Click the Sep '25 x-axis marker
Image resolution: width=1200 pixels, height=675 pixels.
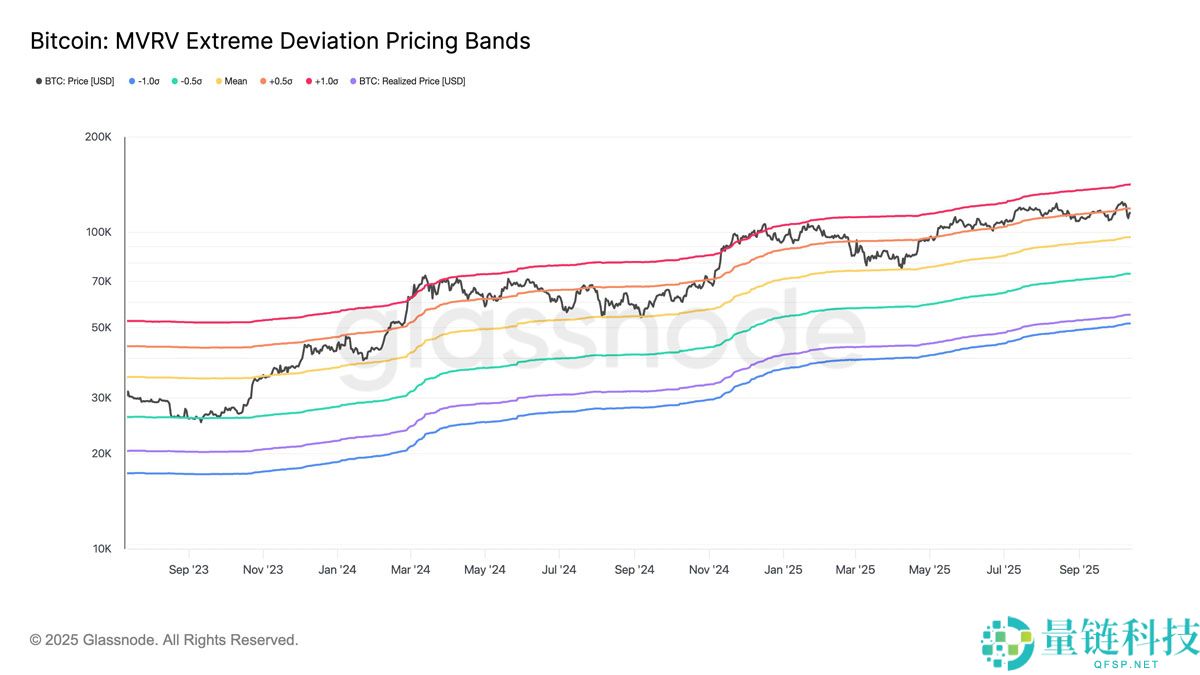[1078, 570]
